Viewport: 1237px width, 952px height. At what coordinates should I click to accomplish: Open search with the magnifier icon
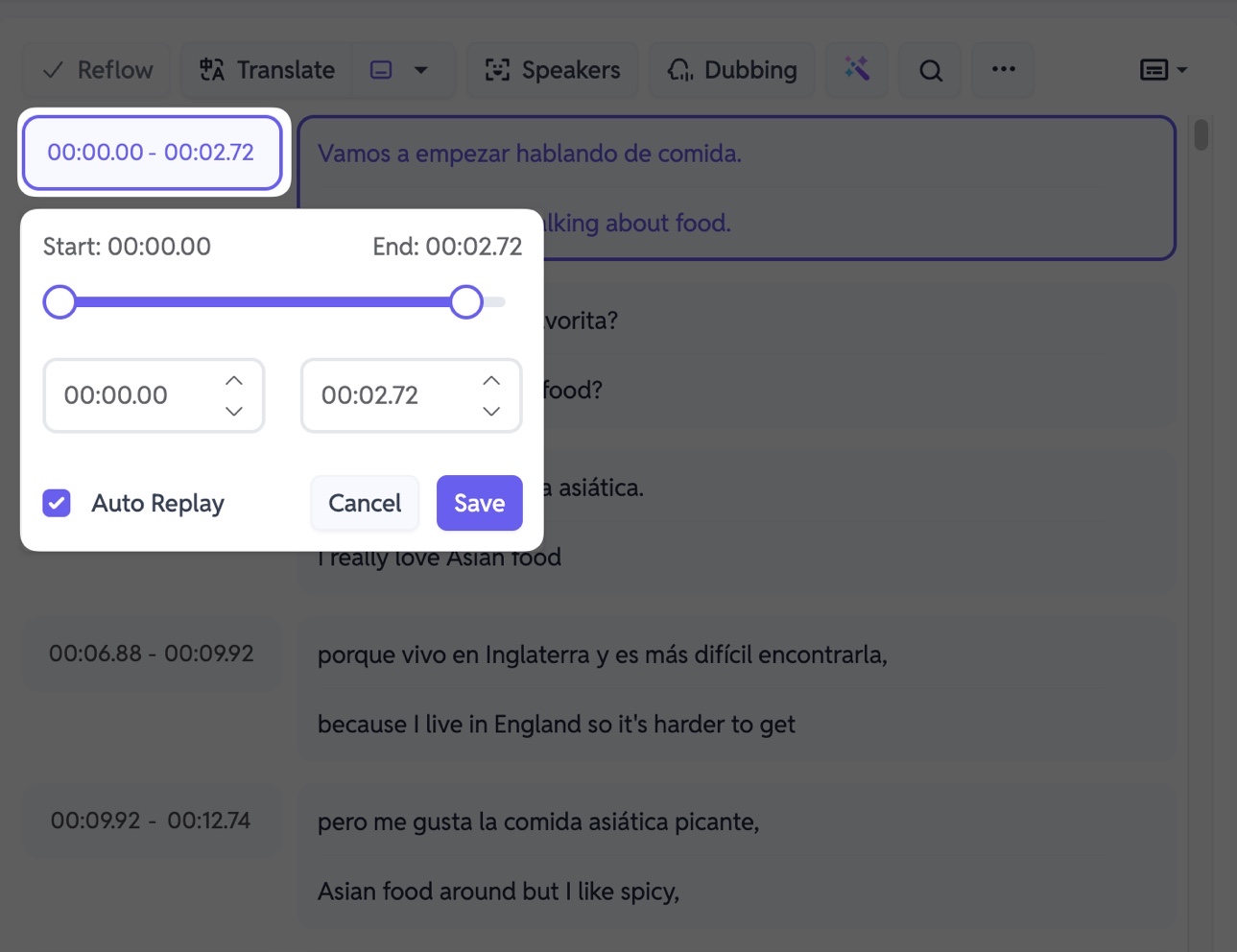coord(931,70)
